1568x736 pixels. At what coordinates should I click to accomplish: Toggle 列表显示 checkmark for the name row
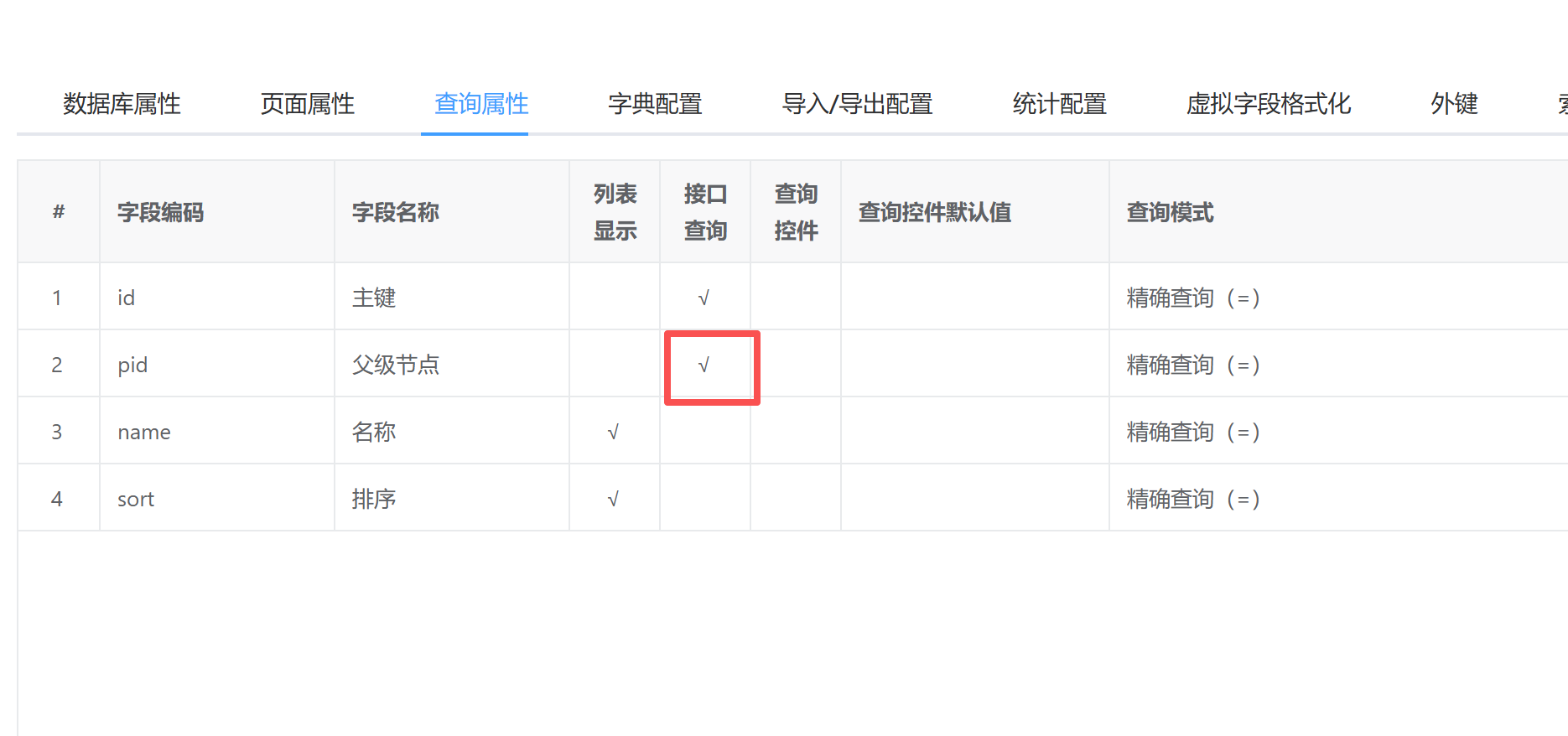[614, 432]
